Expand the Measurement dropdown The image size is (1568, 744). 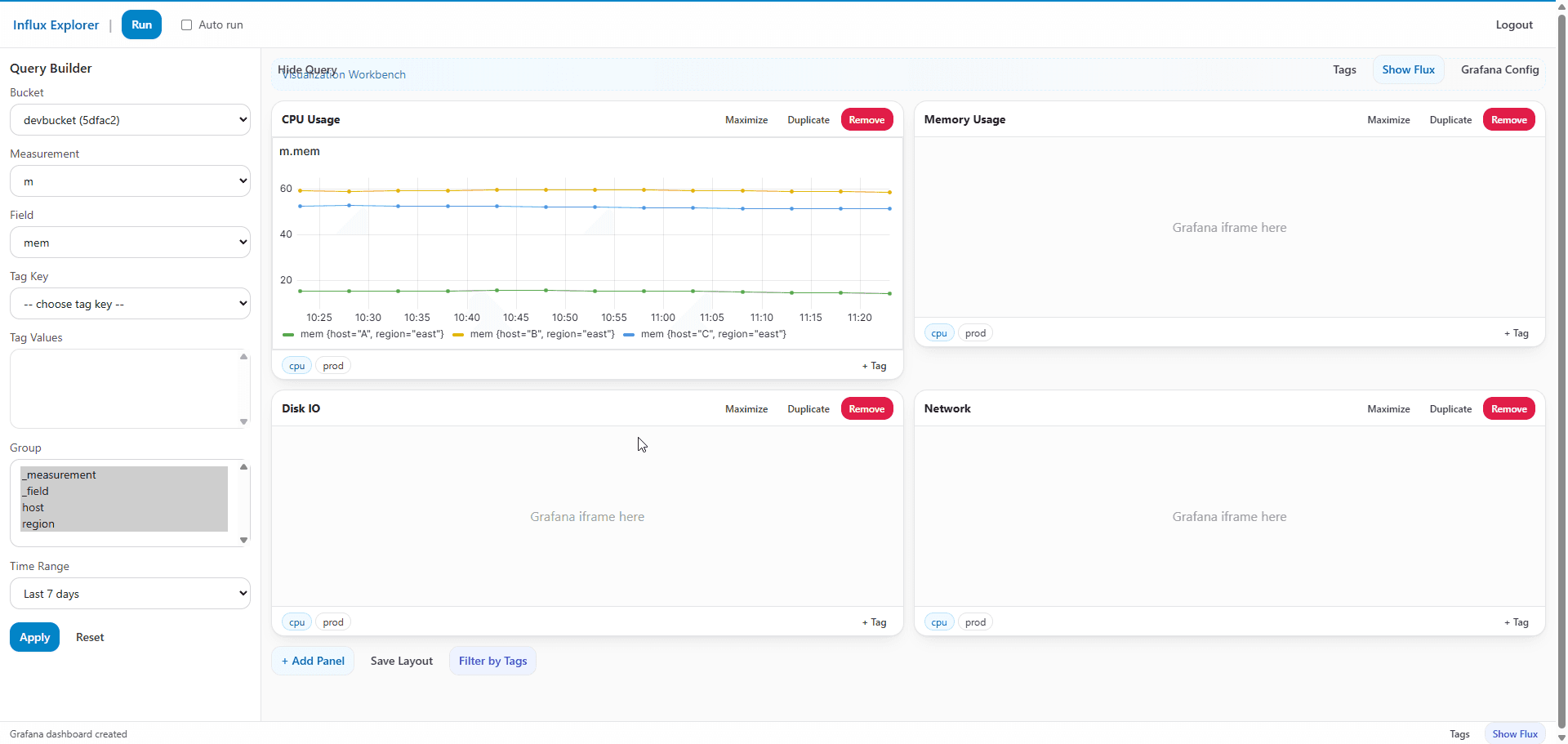point(130,181)
